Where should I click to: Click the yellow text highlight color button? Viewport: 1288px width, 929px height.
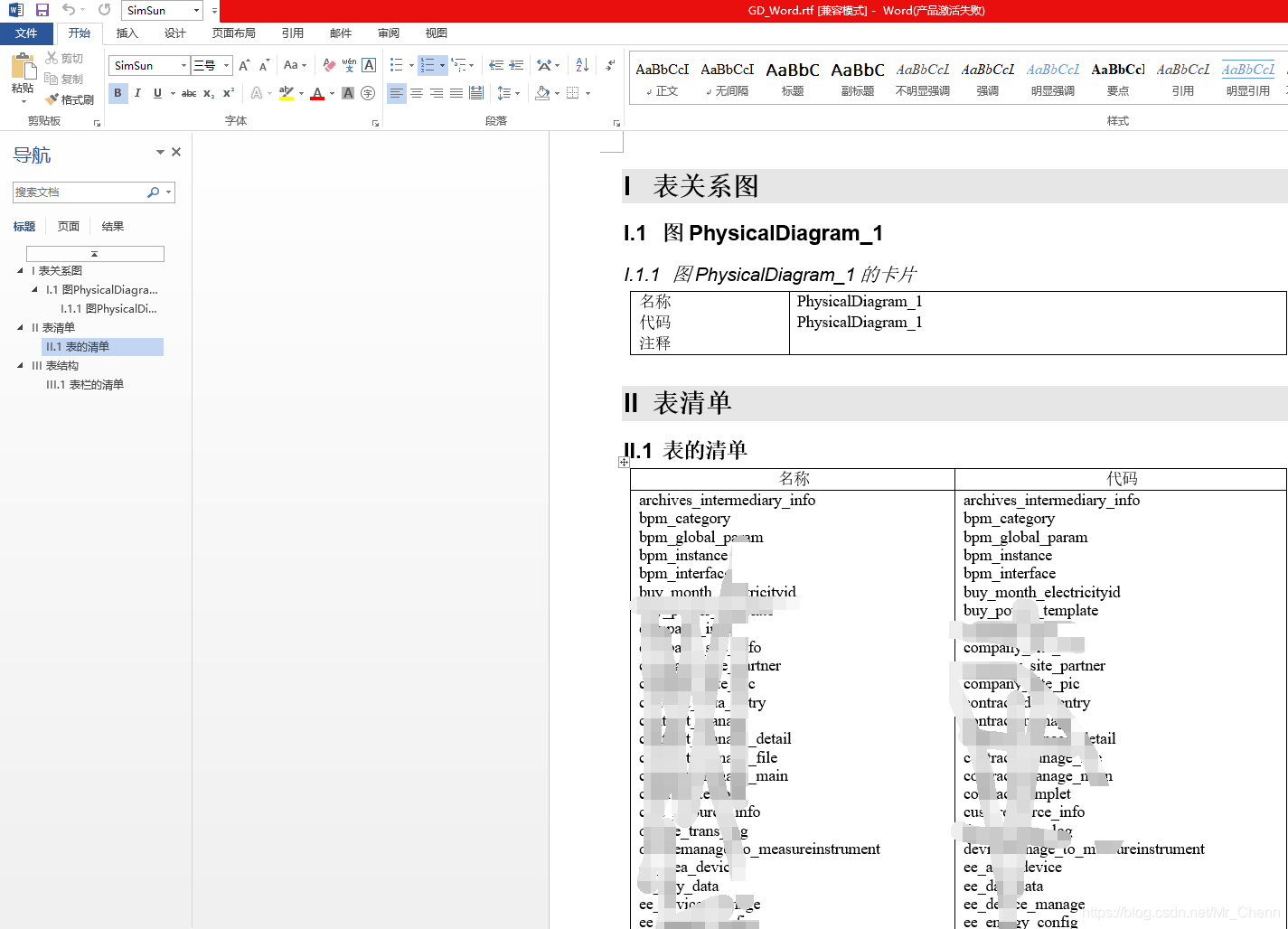pos(287,93)
